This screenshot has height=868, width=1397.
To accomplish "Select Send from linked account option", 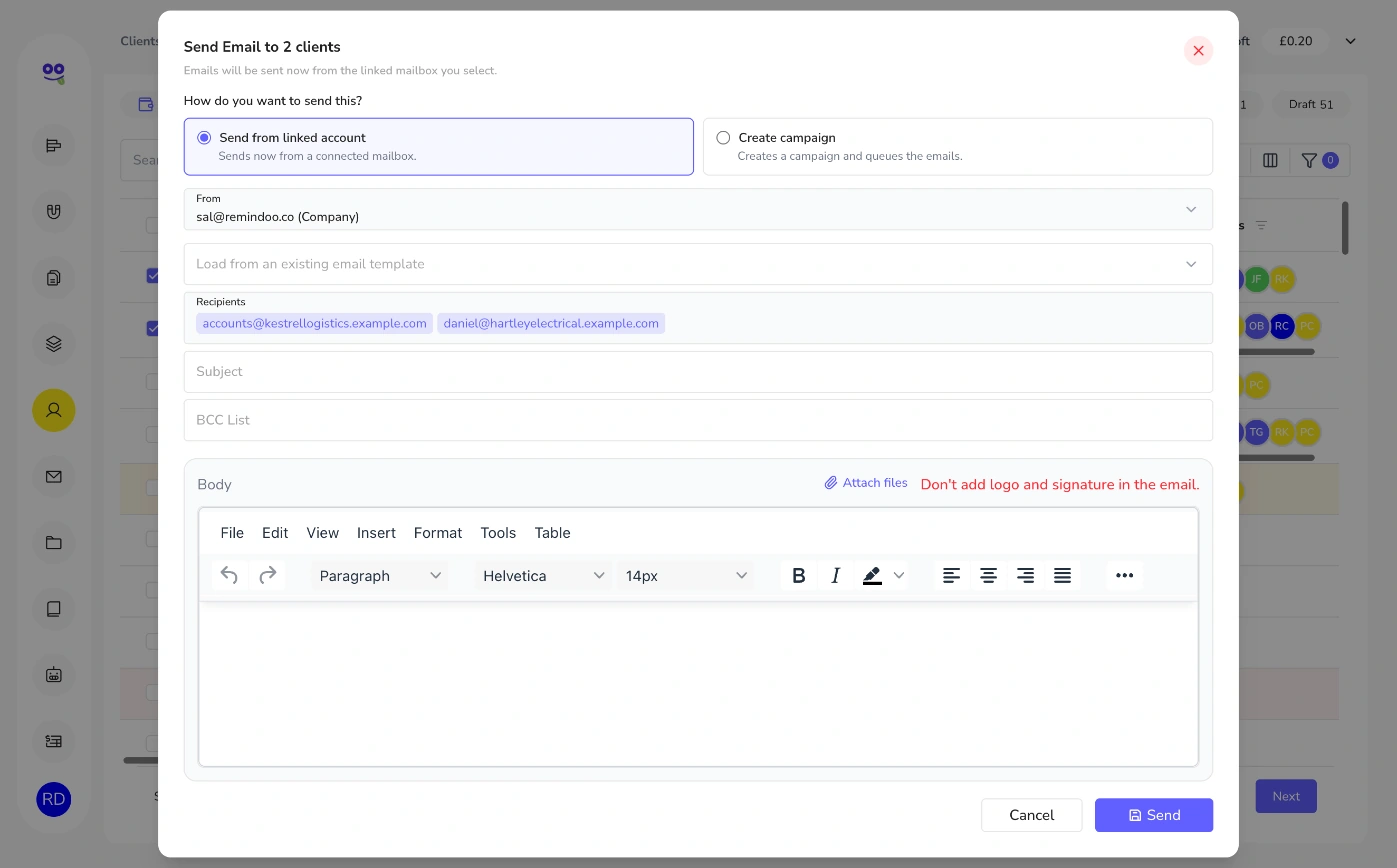I will (439, 147).
